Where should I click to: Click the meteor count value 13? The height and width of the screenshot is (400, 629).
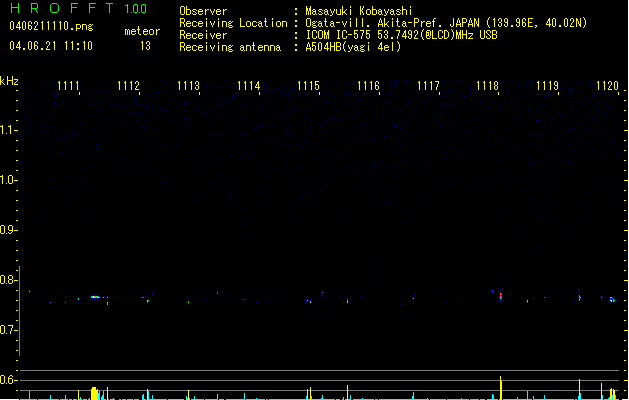[x=145, y=46]
